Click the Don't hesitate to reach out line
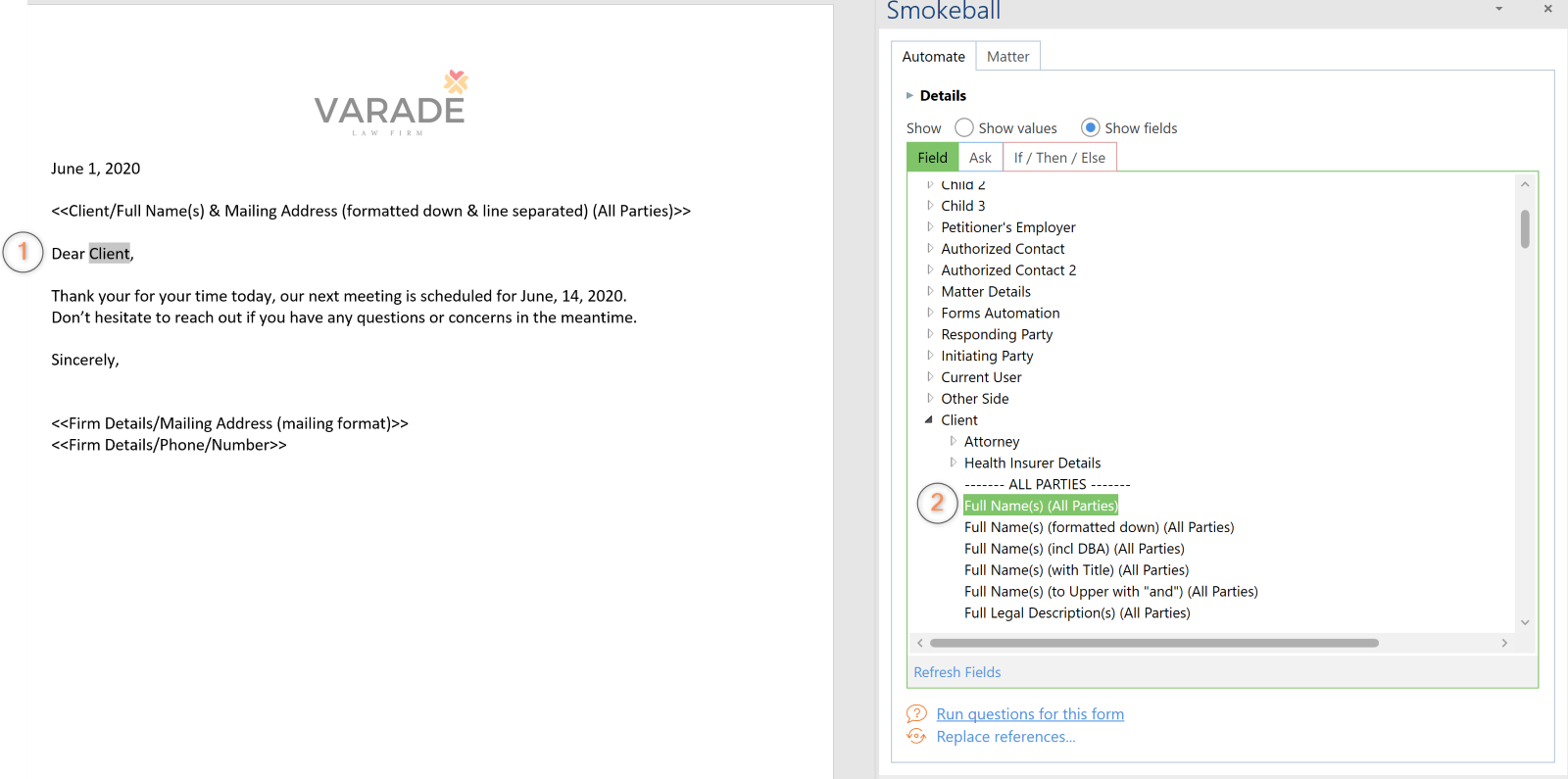This screenshot has width=1568, height=779. point(344,317)
